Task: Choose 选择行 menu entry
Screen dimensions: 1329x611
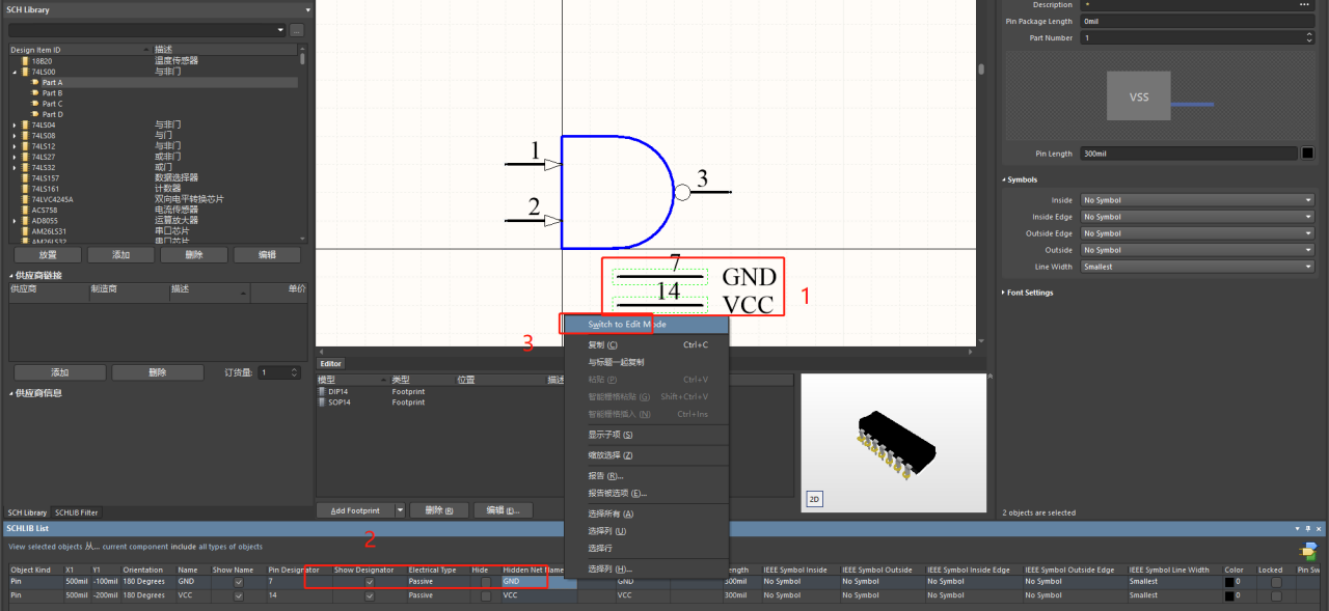Action: coord(646,548)
